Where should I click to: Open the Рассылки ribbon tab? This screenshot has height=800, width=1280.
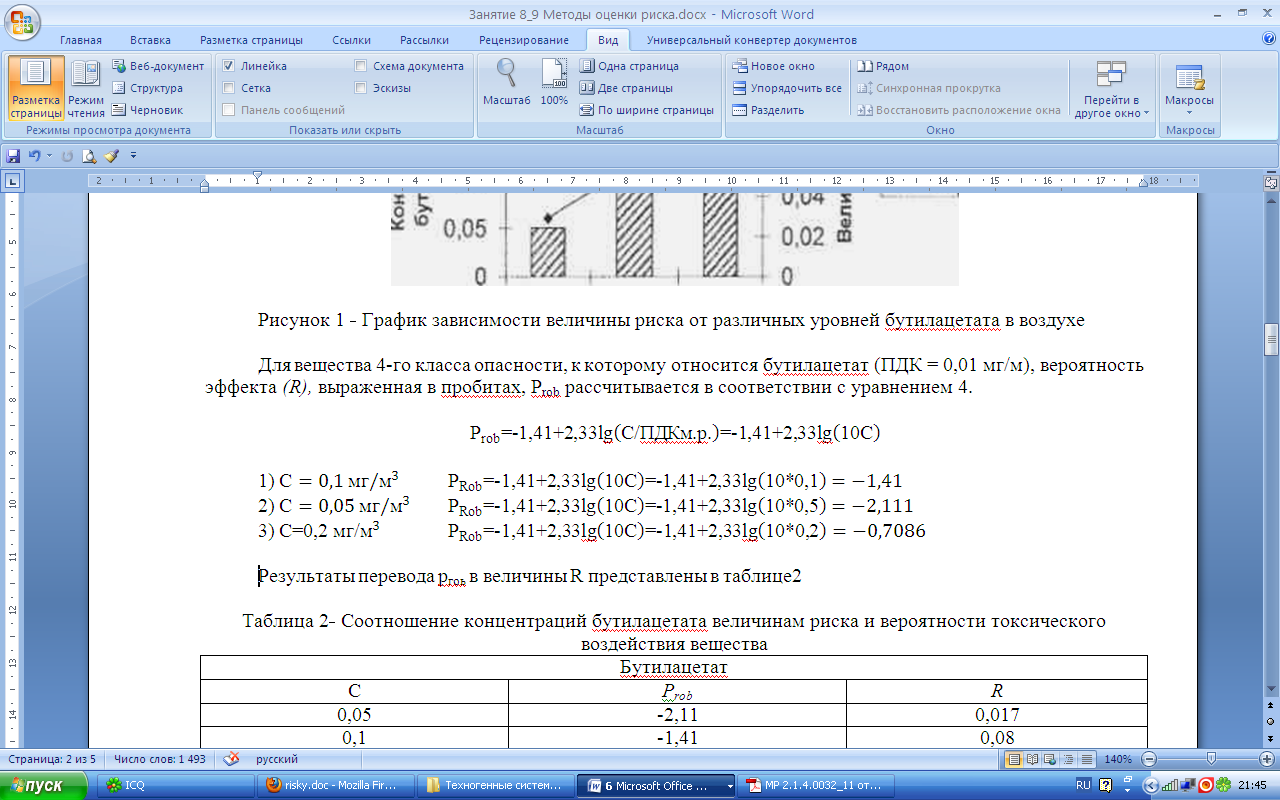coord(424,40)
